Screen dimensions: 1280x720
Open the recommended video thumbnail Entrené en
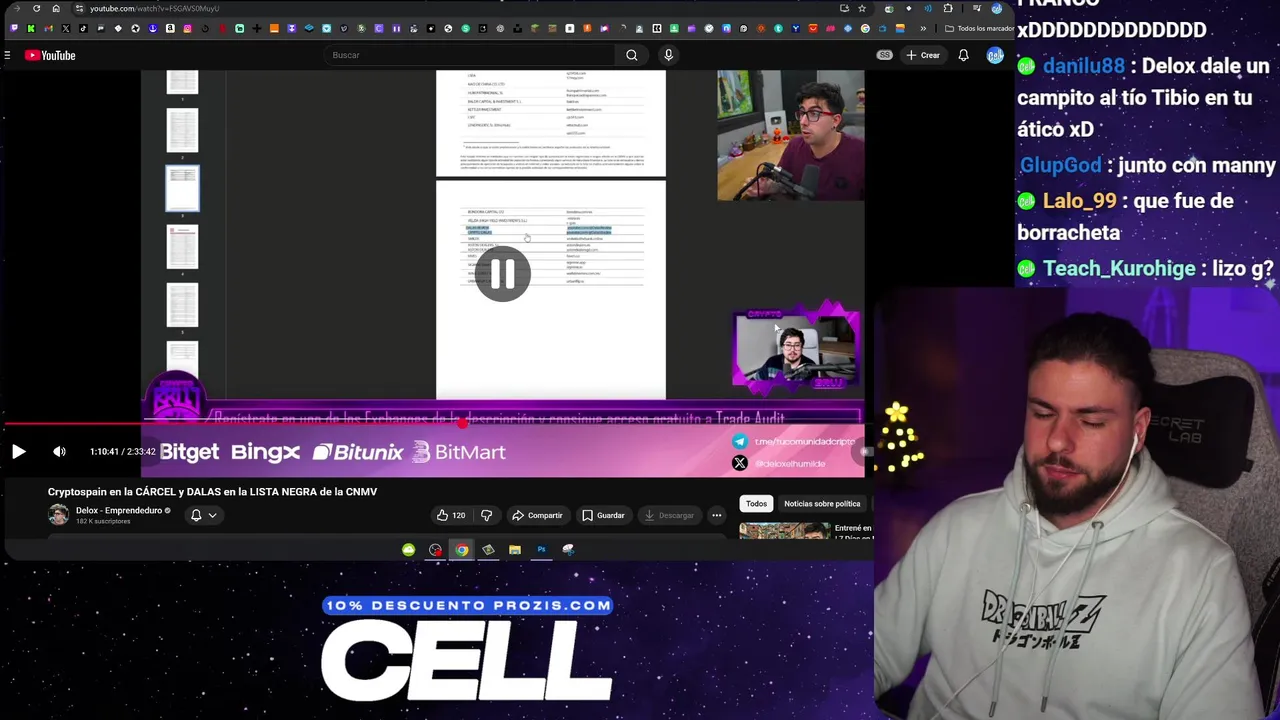[x=784, y=531]
